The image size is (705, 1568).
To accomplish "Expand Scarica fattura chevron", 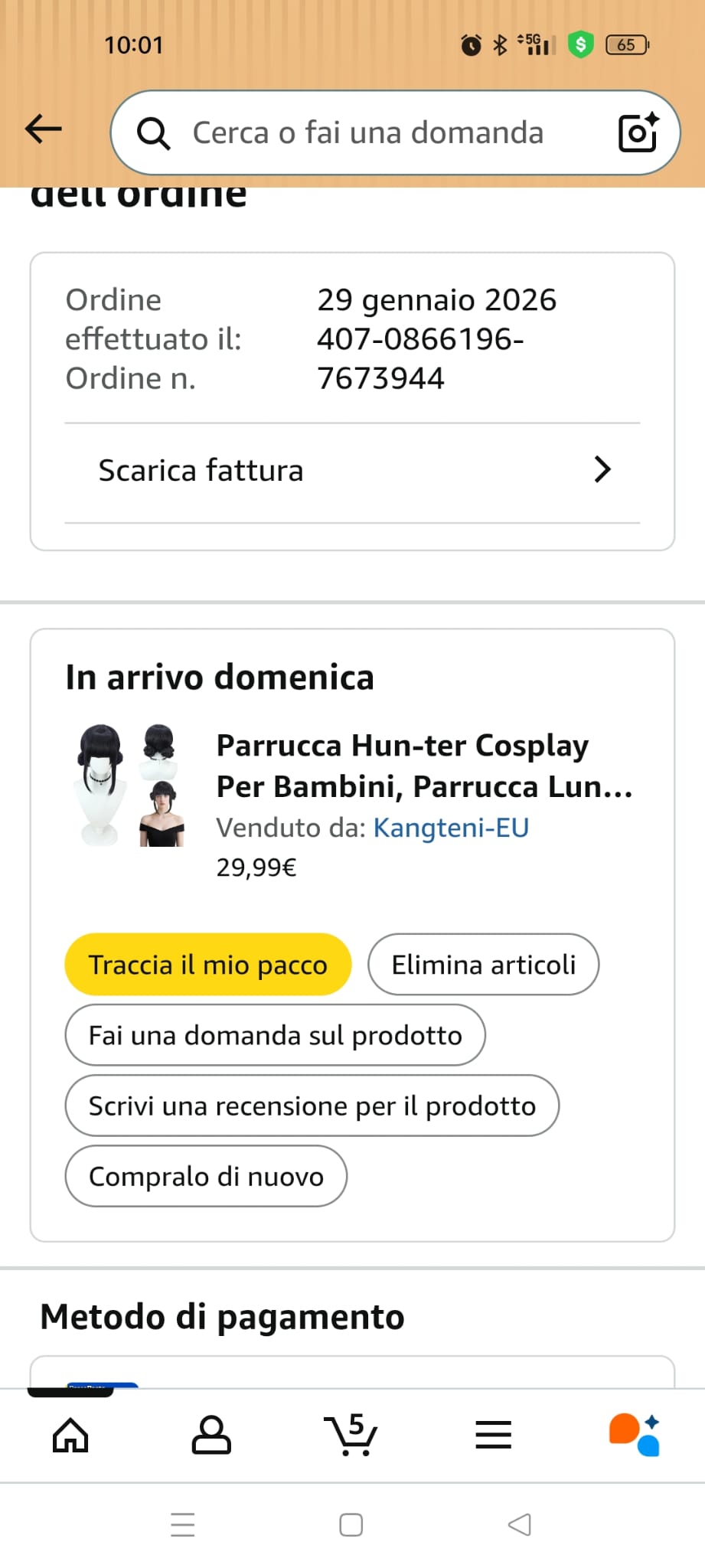I will 602,469.
